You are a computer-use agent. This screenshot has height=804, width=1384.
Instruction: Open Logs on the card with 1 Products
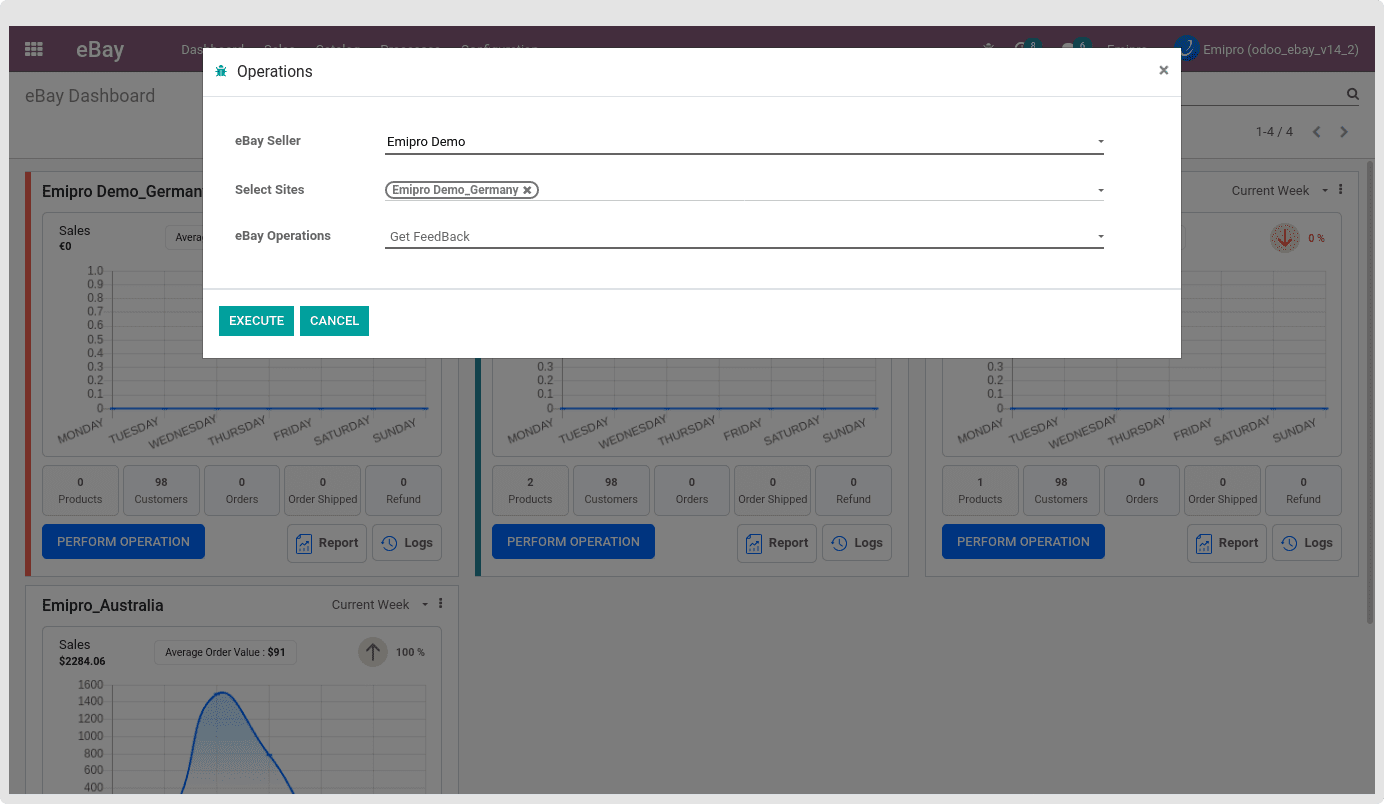(1307, 543)
